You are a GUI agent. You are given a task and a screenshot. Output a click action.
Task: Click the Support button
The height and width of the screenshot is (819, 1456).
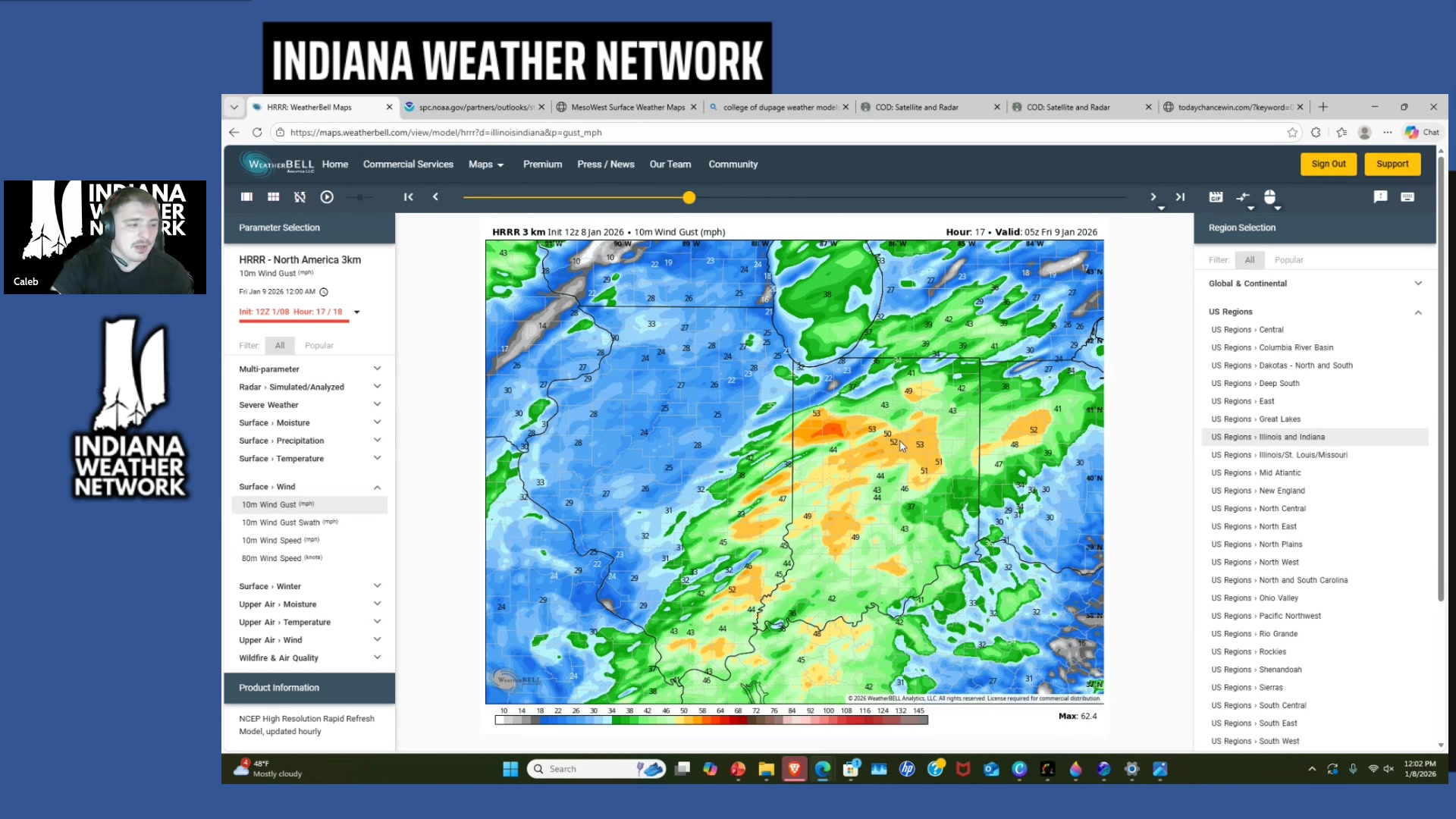[x=1392, y=164]
